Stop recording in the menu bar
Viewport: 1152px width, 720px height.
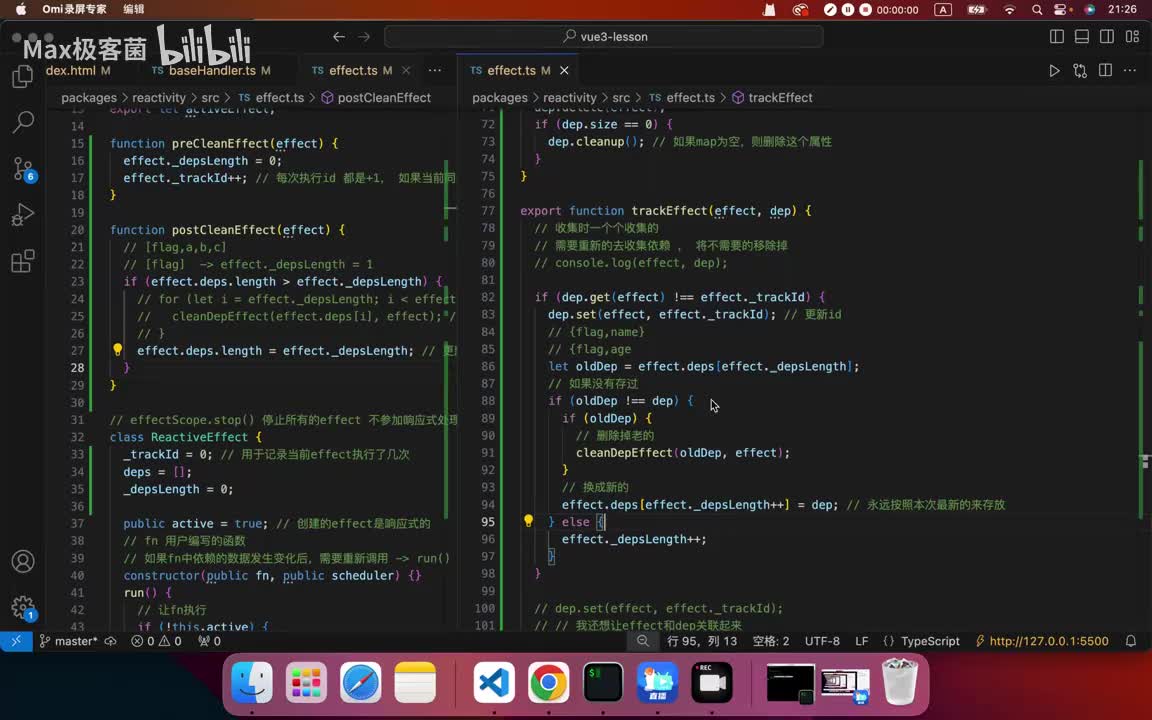(865, 10)
